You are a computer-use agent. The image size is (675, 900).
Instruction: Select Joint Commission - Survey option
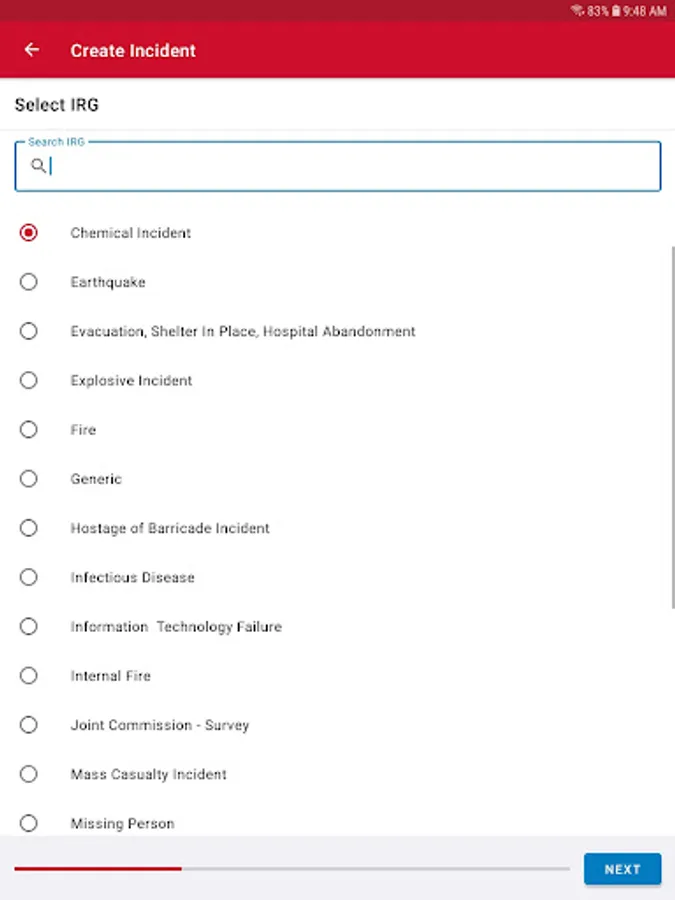point(29,725)
